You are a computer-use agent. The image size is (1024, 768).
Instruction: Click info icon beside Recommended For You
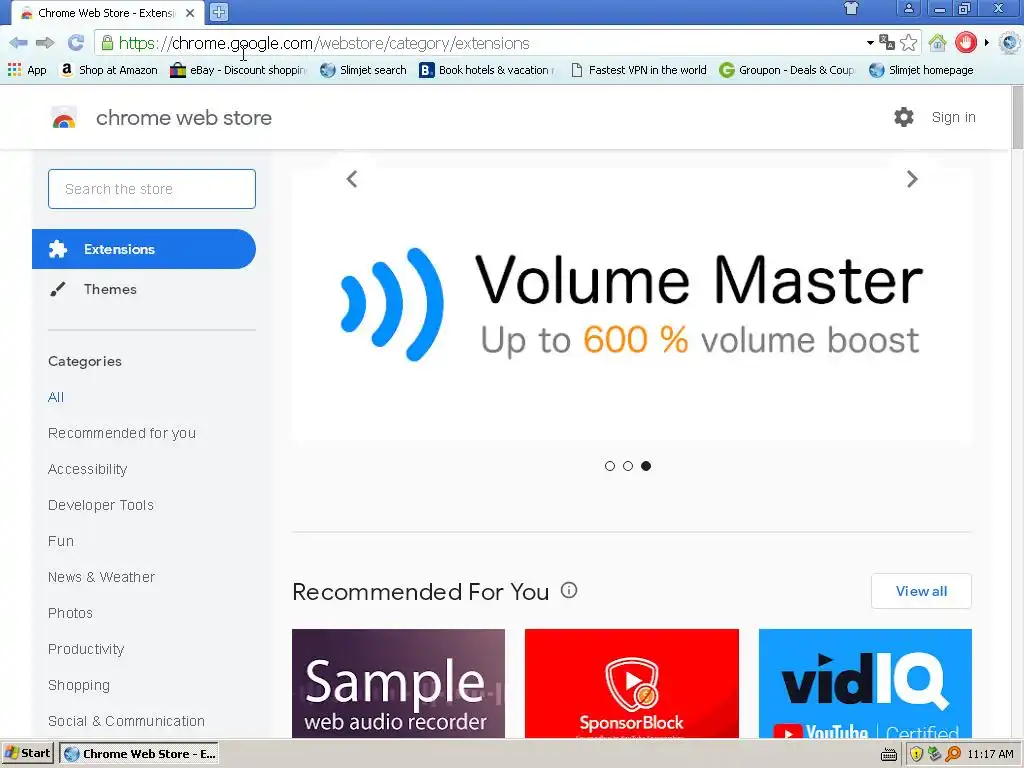[x=569, y=590]
